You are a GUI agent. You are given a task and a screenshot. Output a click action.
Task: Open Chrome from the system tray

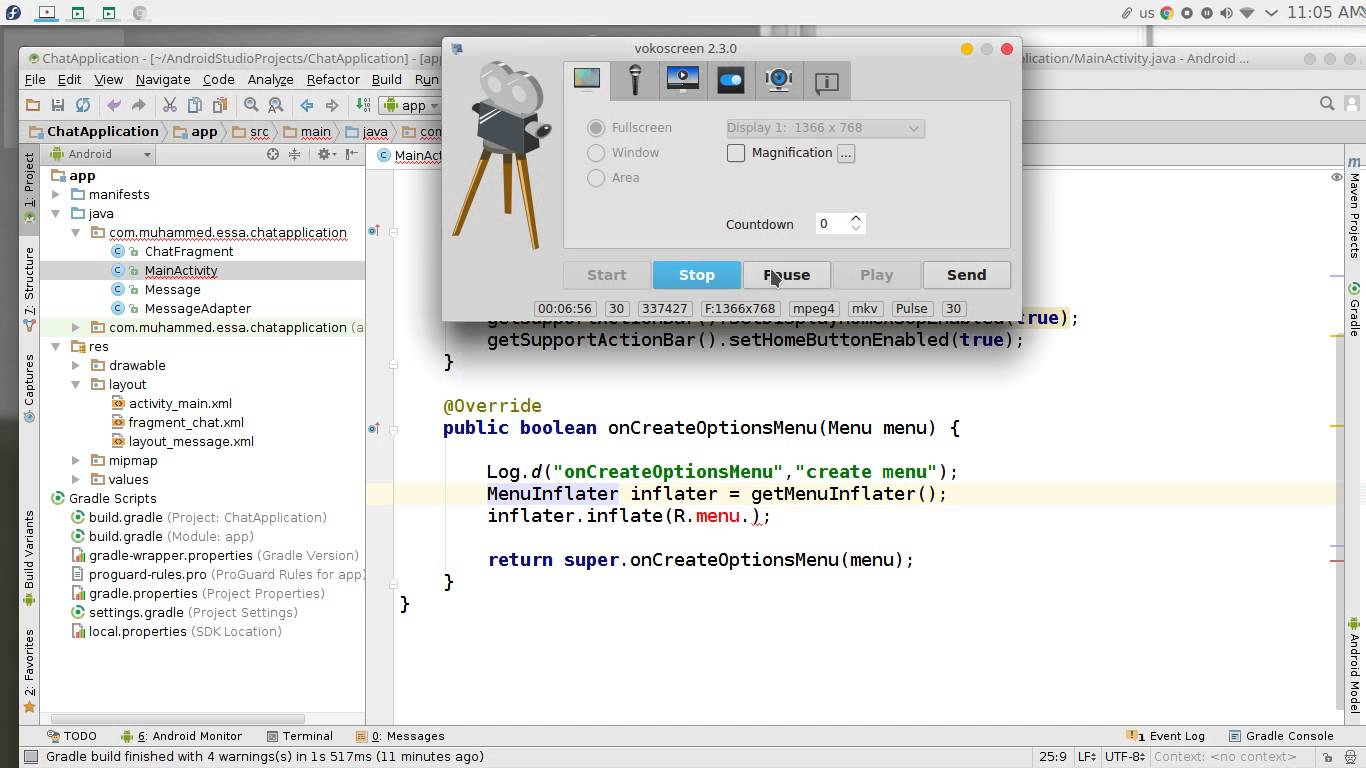[x=1167, y=13]
